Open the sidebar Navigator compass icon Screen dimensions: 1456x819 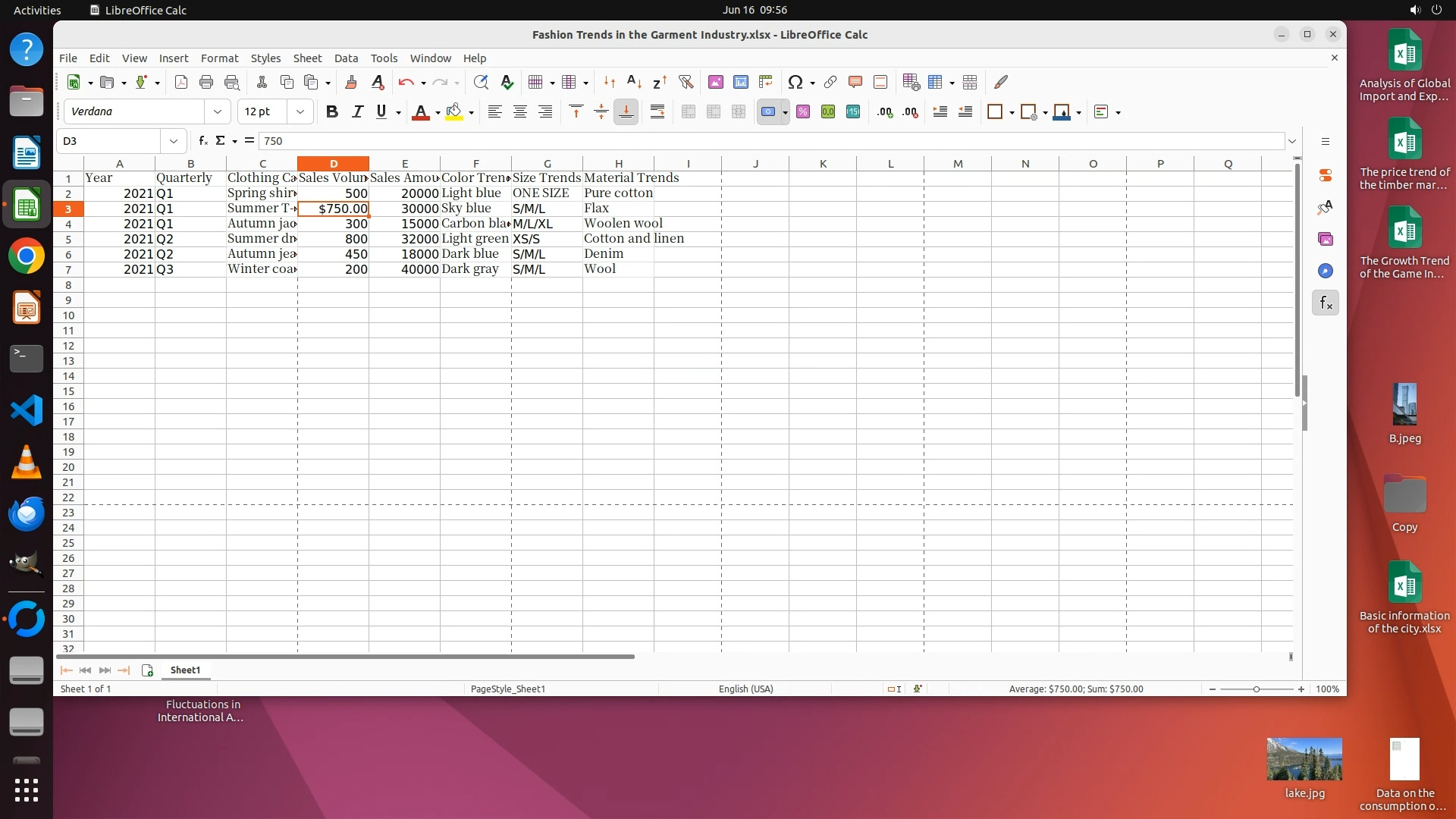pos(1325,271)
